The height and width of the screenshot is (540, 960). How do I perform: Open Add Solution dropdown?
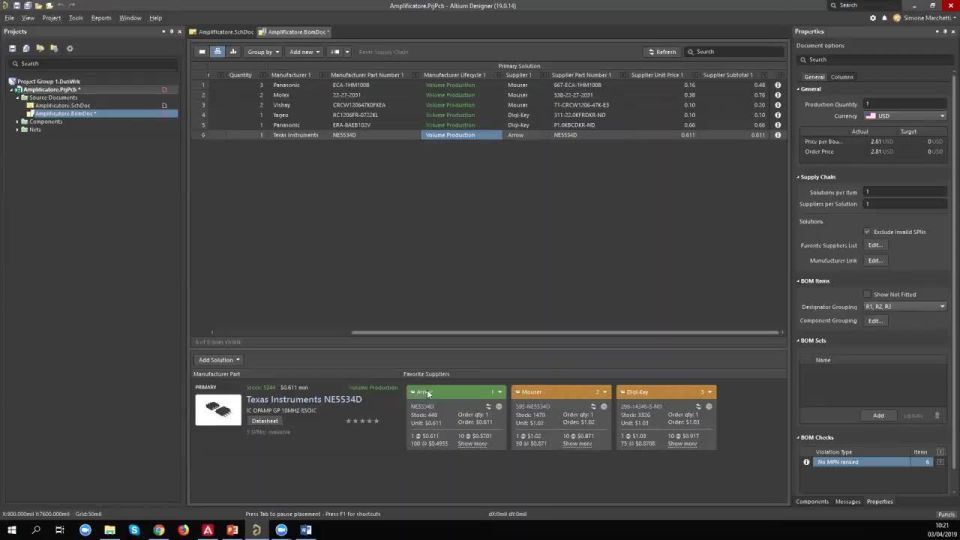(219, 360)
